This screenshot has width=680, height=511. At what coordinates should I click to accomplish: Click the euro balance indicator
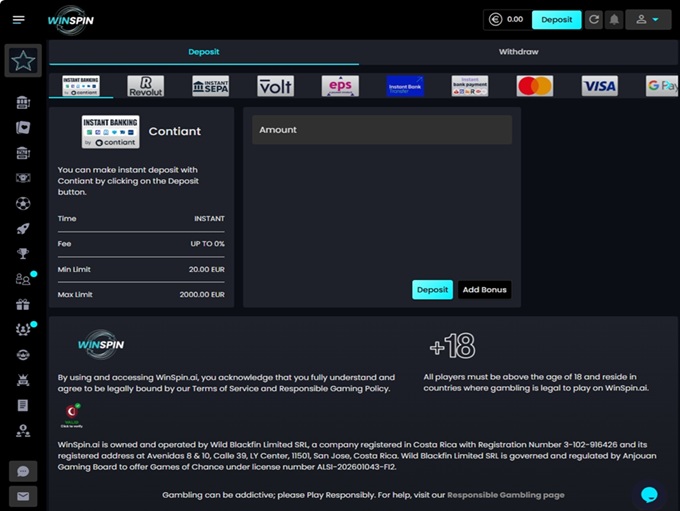[x=507, y=20]
